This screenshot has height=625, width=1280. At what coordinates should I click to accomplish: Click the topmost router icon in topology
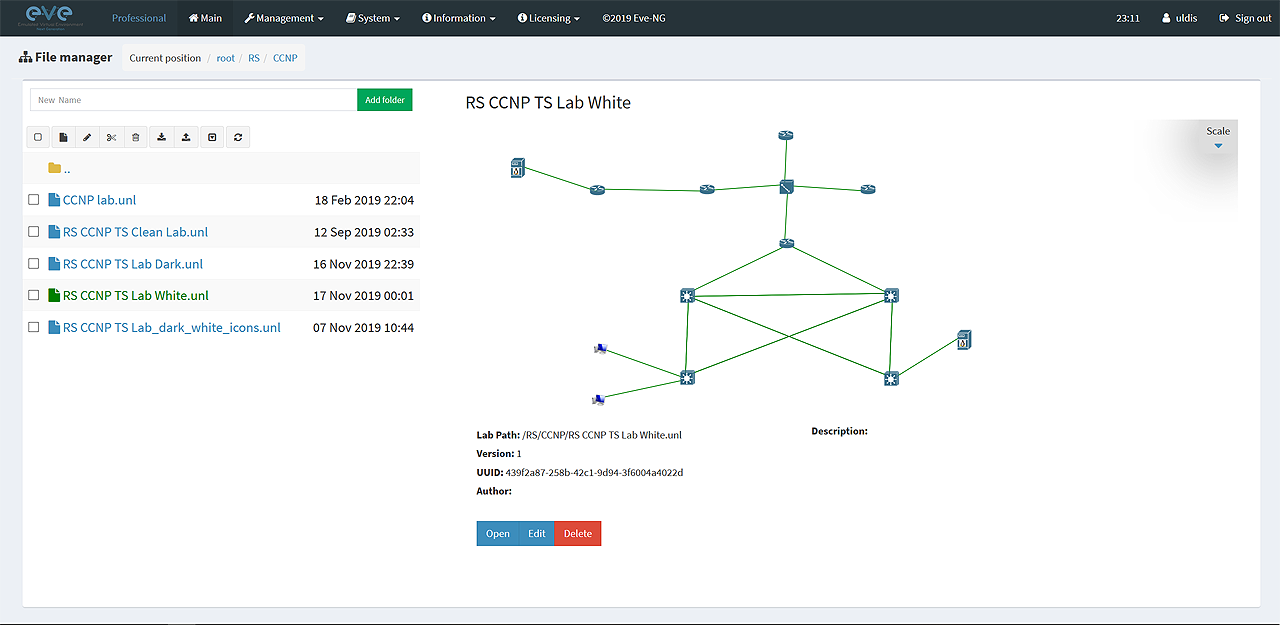coord(786,135)
